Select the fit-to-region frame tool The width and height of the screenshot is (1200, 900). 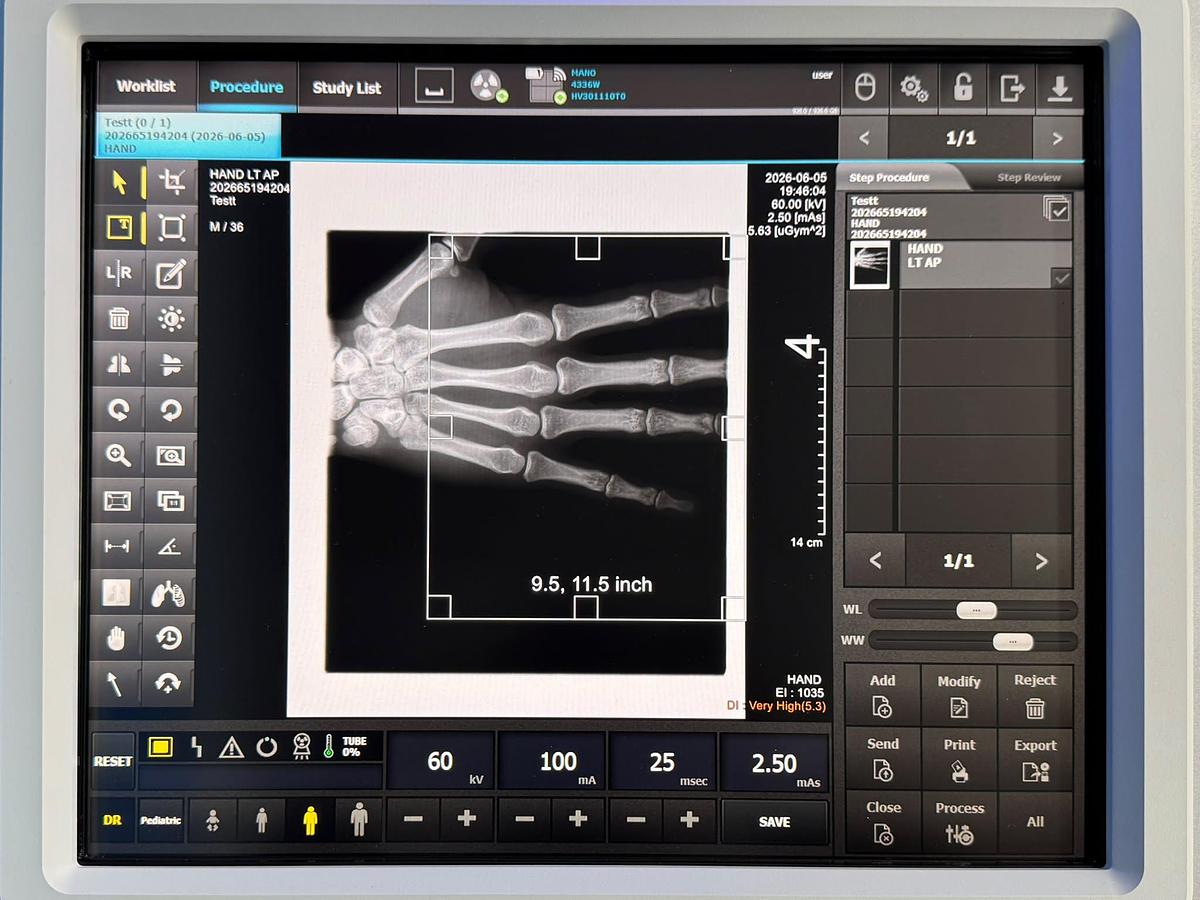(172, 229)
